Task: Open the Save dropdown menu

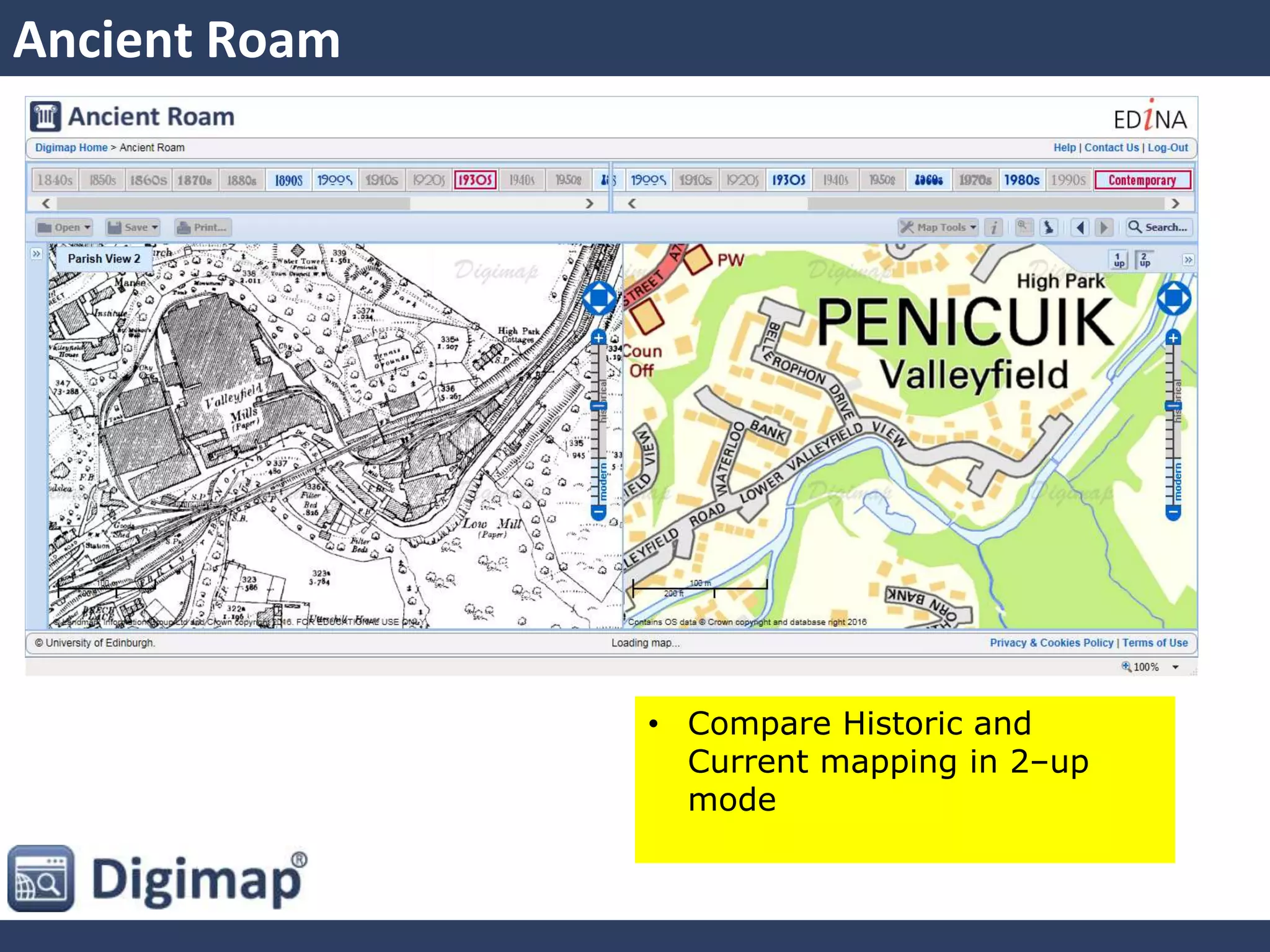Action: tap(133, 227)
